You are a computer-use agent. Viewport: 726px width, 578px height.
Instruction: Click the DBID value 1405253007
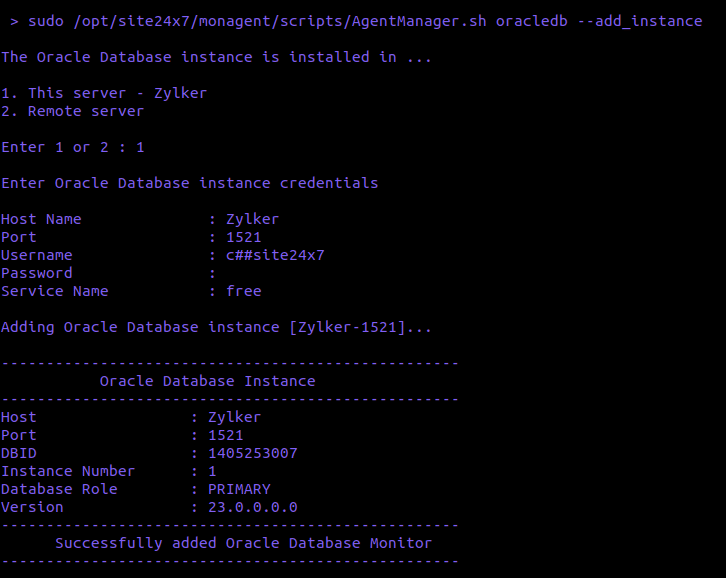click(252, 453)
